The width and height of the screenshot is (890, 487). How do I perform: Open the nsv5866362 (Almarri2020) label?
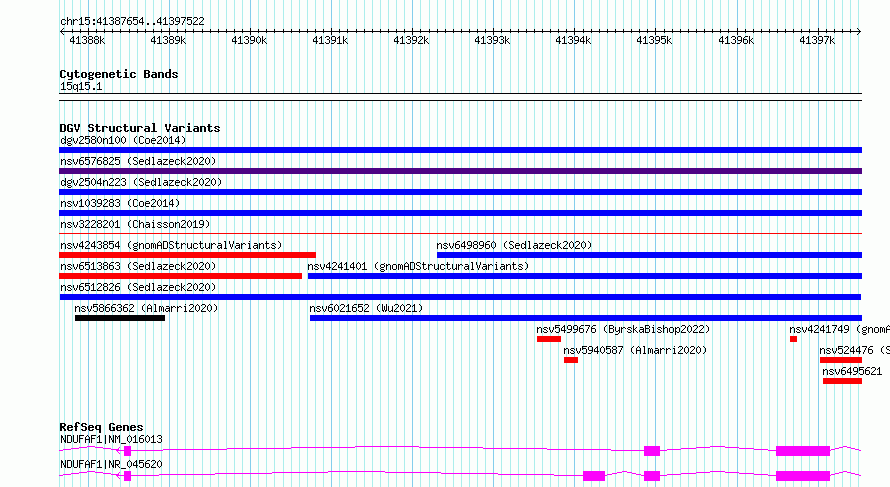click(146, 308)
